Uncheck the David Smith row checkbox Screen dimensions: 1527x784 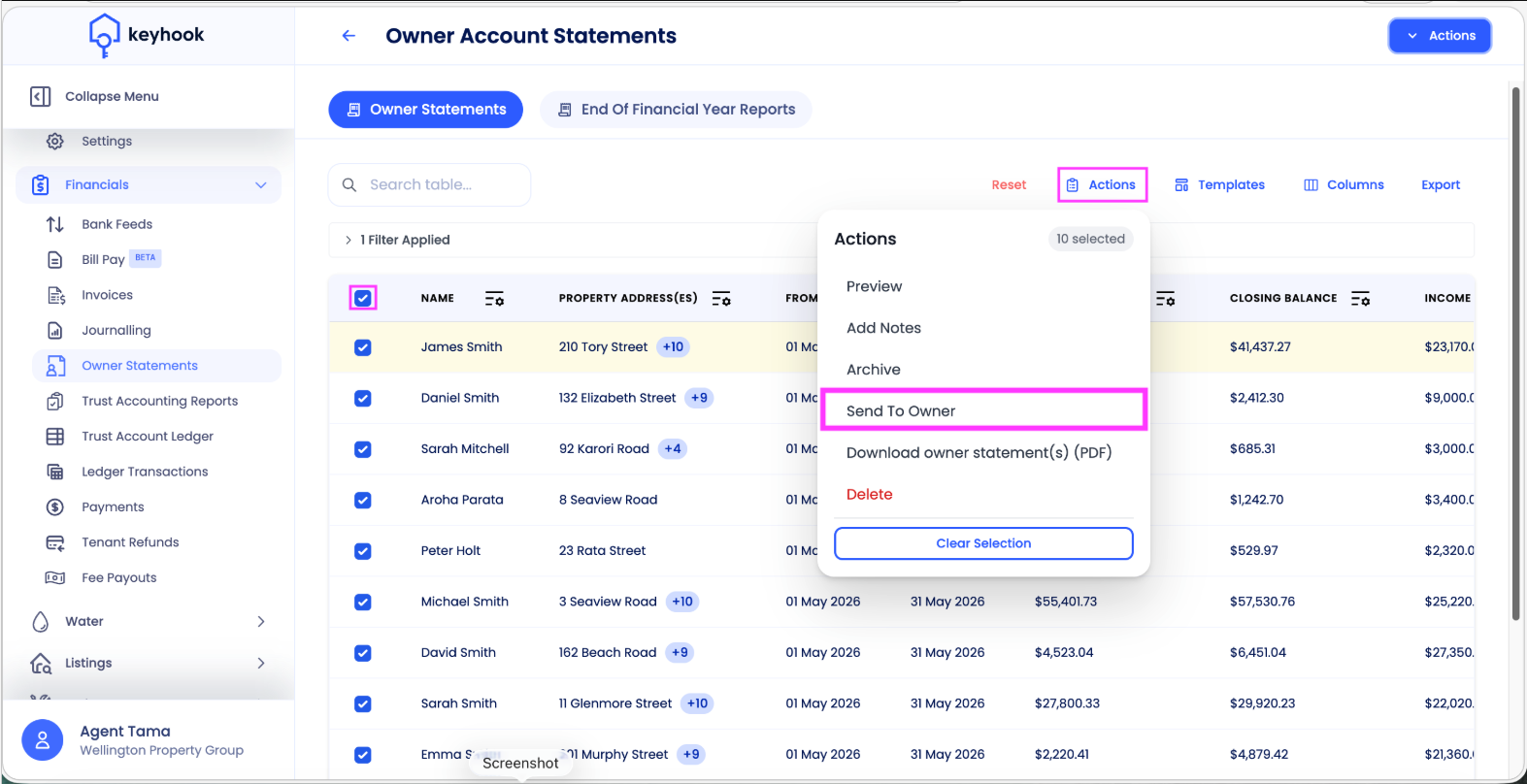click(x=363, y=653)
